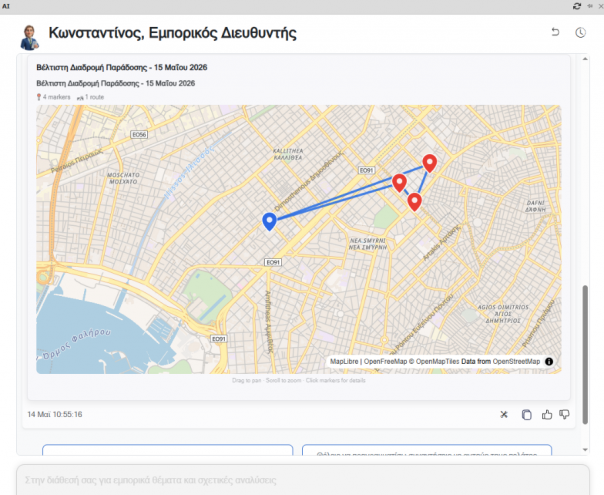
Task: Click the pin icon next to '4 markers'
Action: [x=39, y=97]
